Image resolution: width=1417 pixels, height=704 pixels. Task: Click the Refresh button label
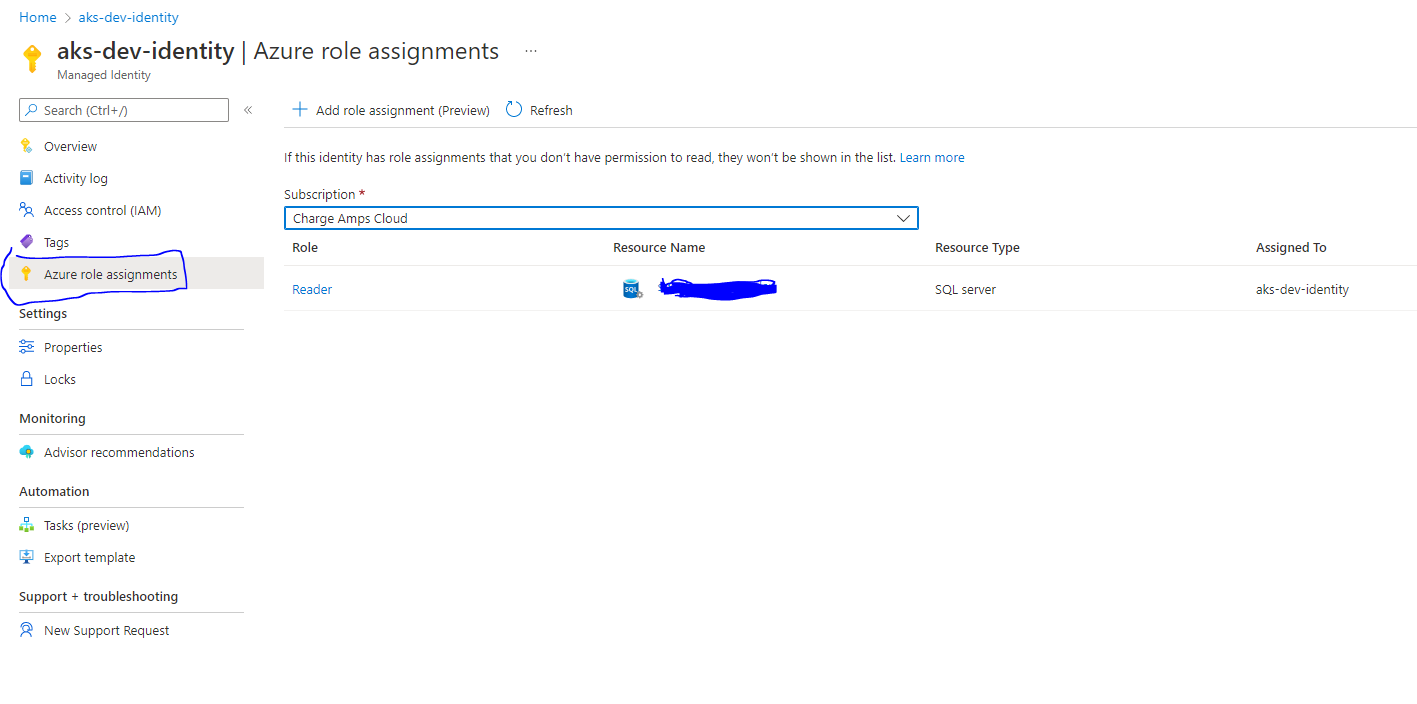[x=551, y=110]
